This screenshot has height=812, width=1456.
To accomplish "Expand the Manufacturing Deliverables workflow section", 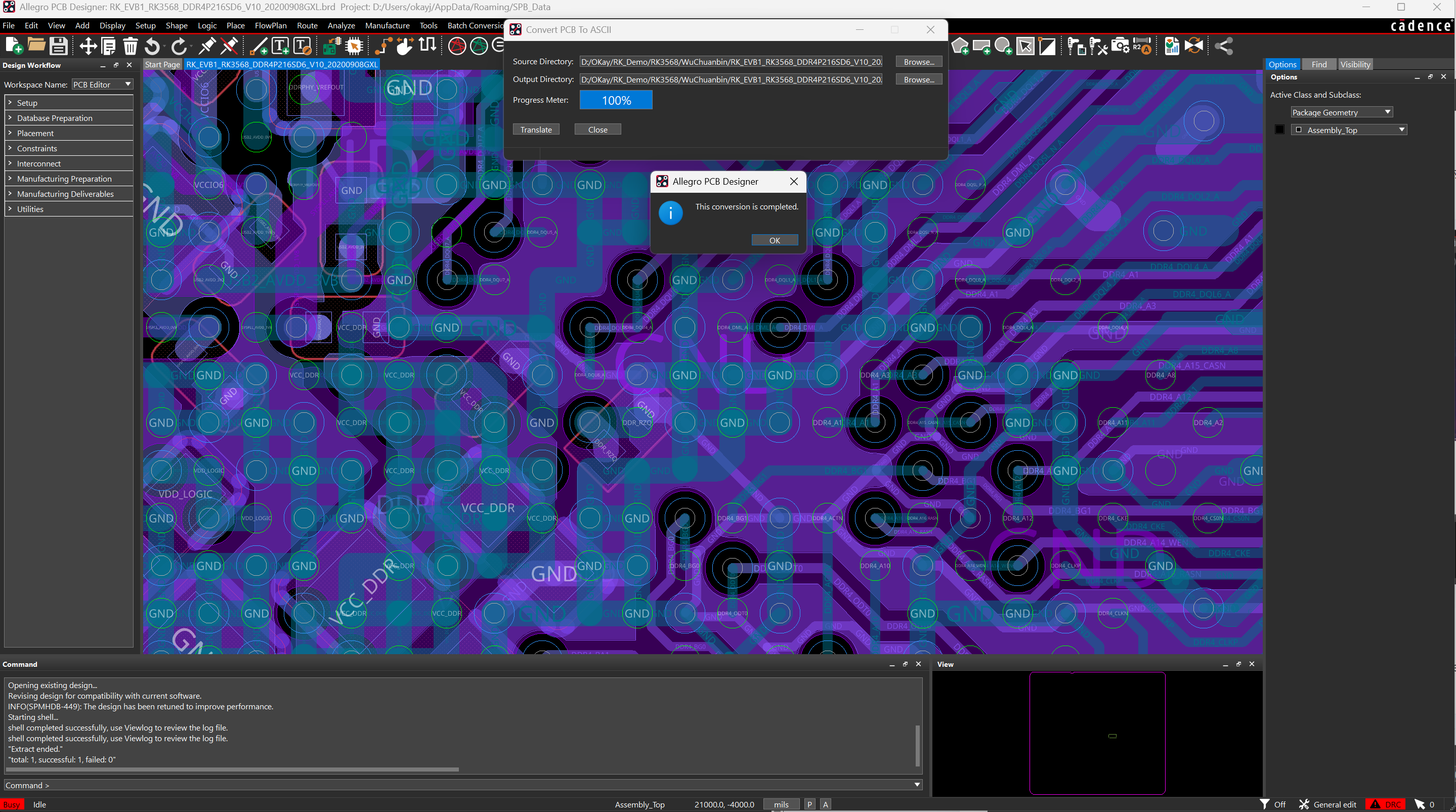I will 69,194.
